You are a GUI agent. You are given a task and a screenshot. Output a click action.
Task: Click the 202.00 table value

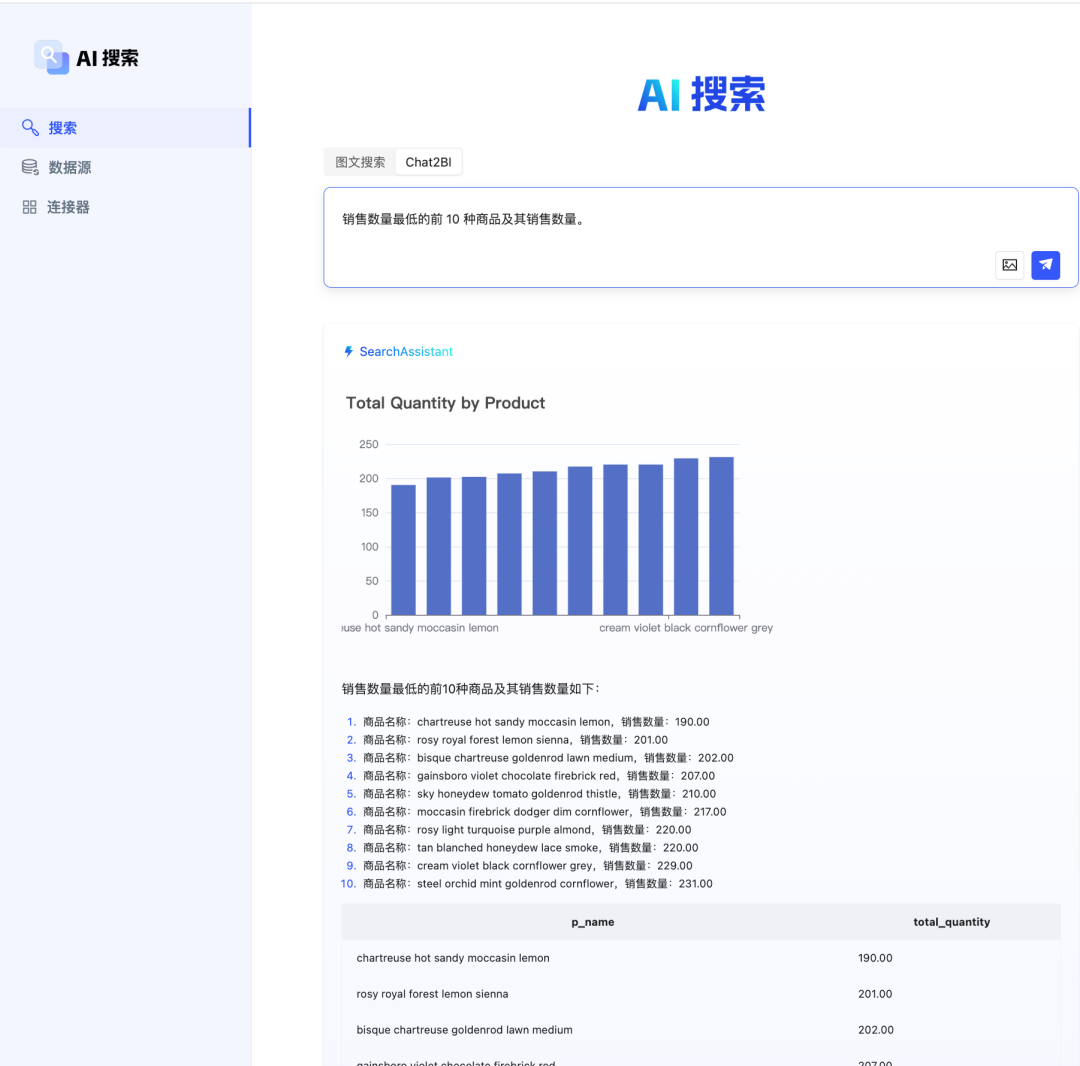[875, 1030]
